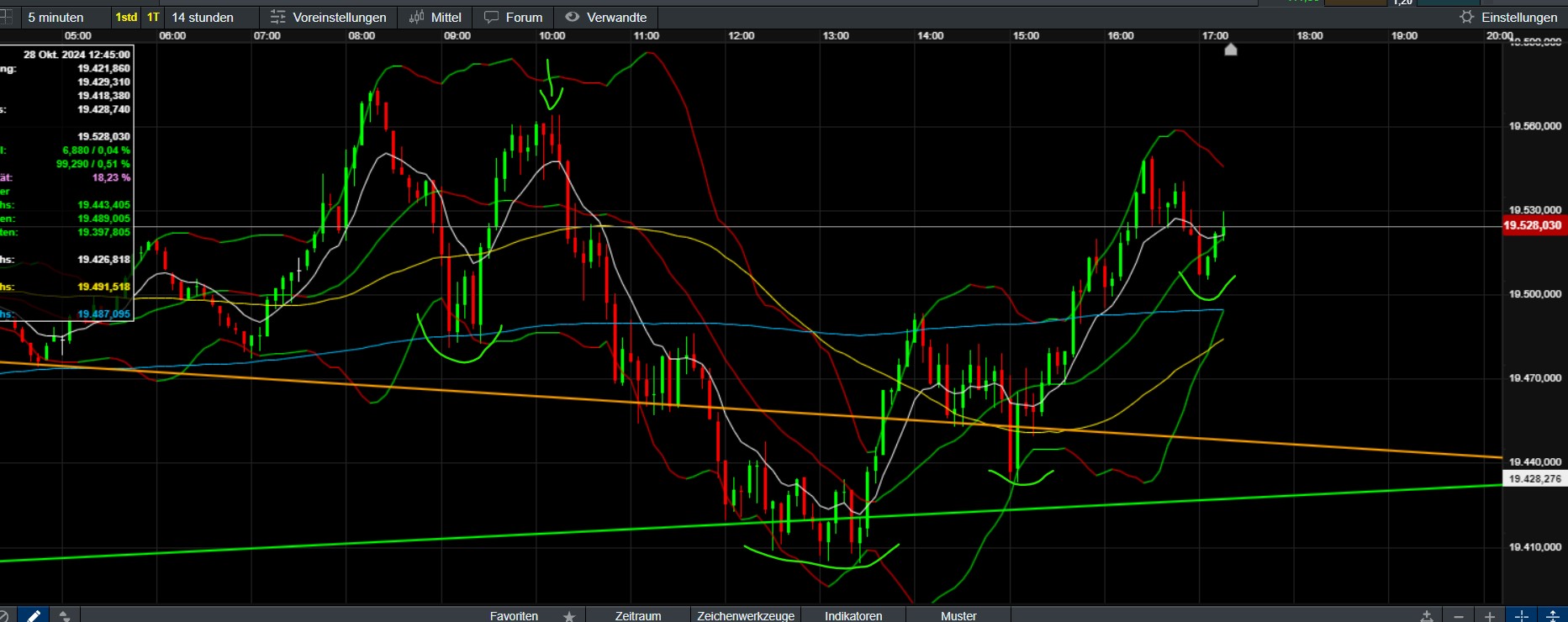This screenshot has width=1568, height=622.
Task: Click the 13:00 time axis label
Action: point(836,35)
